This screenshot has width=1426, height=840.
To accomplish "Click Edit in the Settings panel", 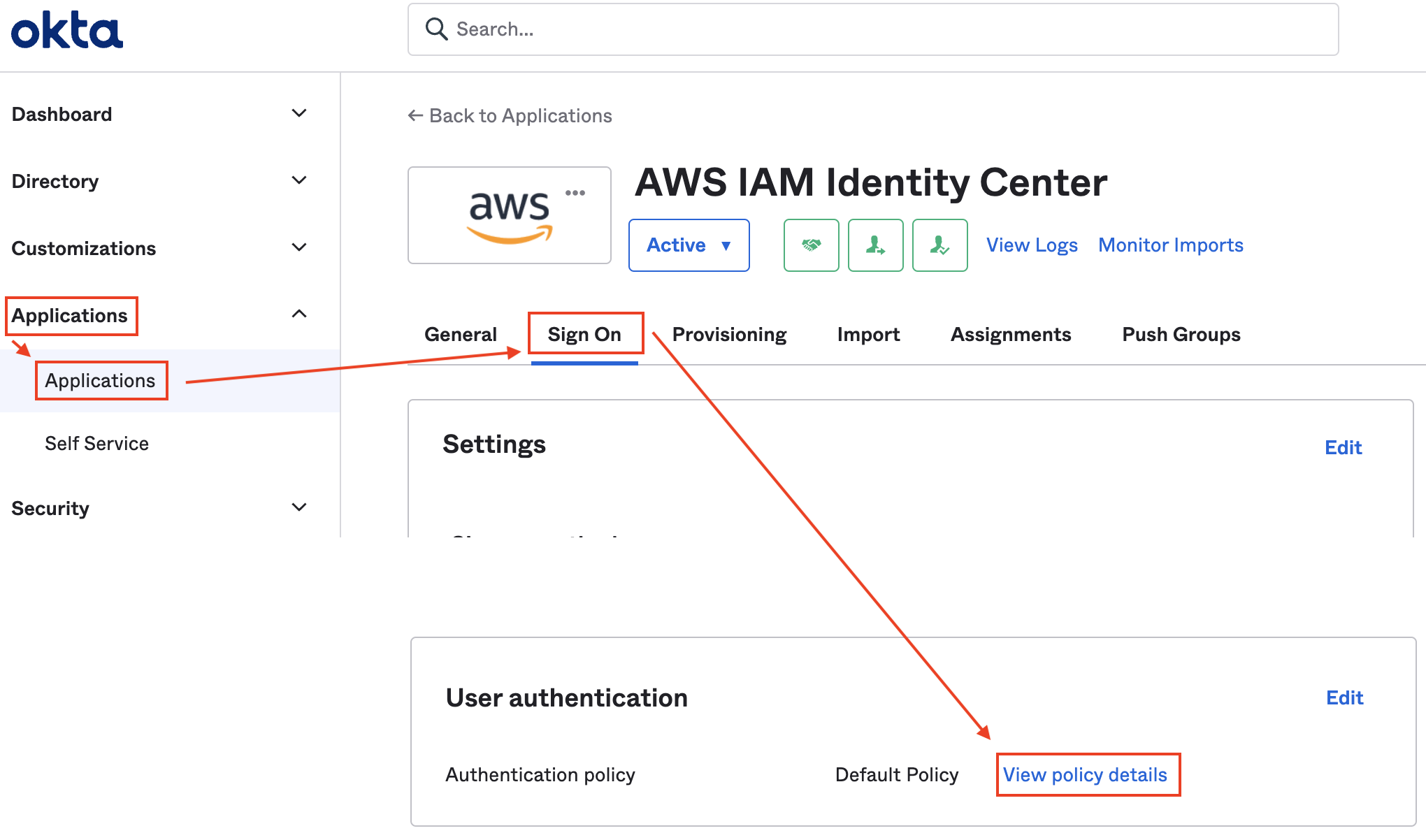I will (x=1344, y=447).
